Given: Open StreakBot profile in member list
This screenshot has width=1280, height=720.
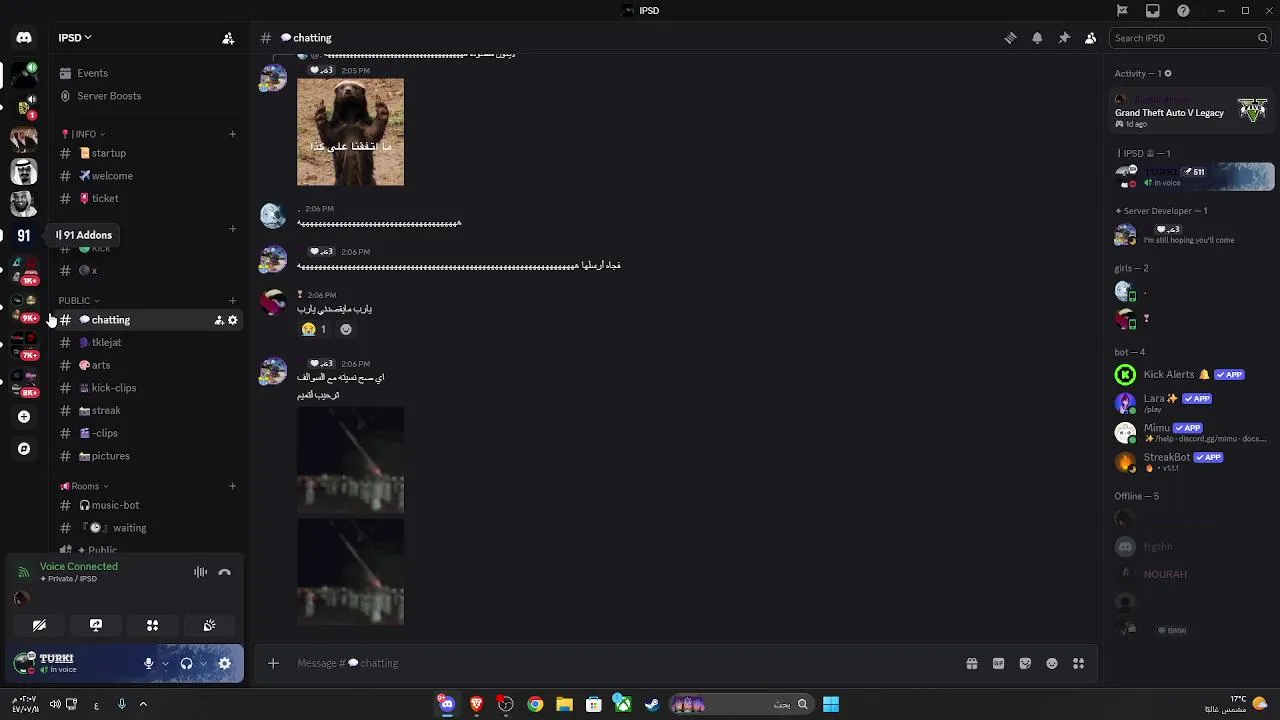Looking at the screenshot, I should click(1192, 461).
